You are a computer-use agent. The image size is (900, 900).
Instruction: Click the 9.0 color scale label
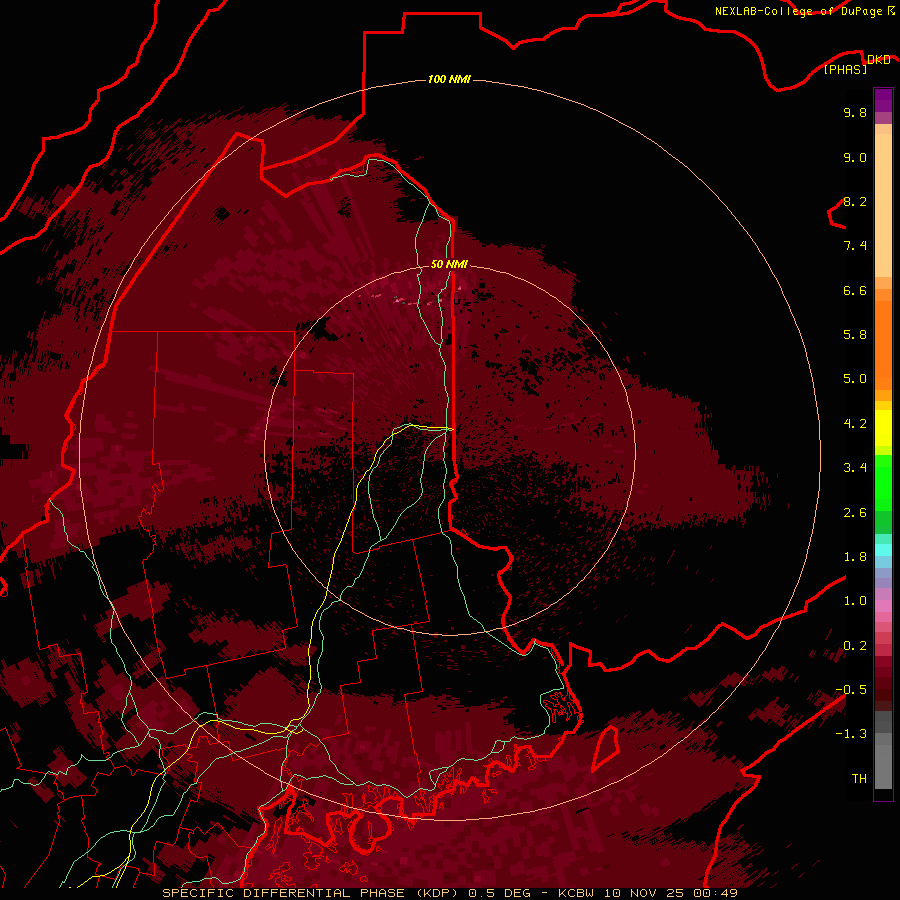pyautogui.click(x=855, y=157)
